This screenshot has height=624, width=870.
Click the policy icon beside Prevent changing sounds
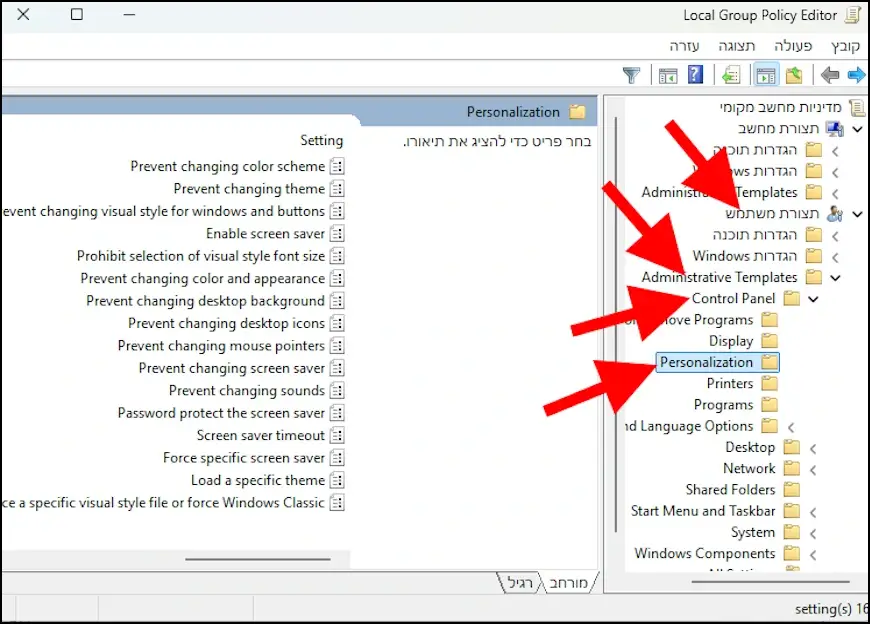(x=337, y=390)
